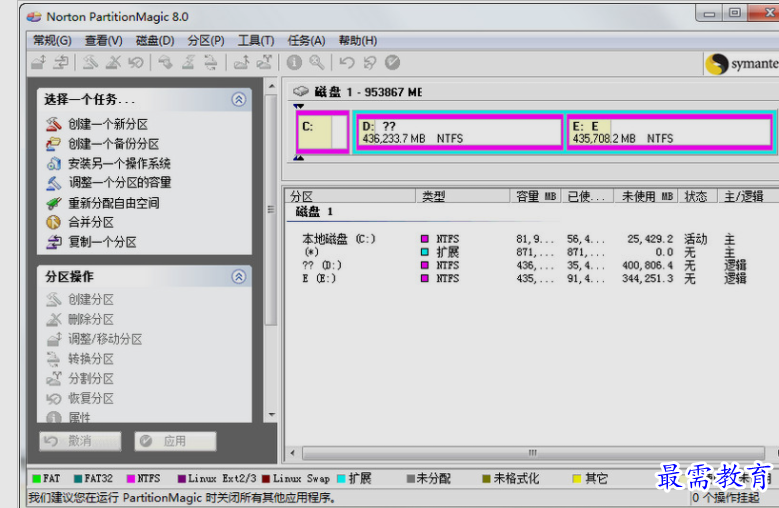Click the magnifier browse toolbar icon

click(x=316, y=63)
